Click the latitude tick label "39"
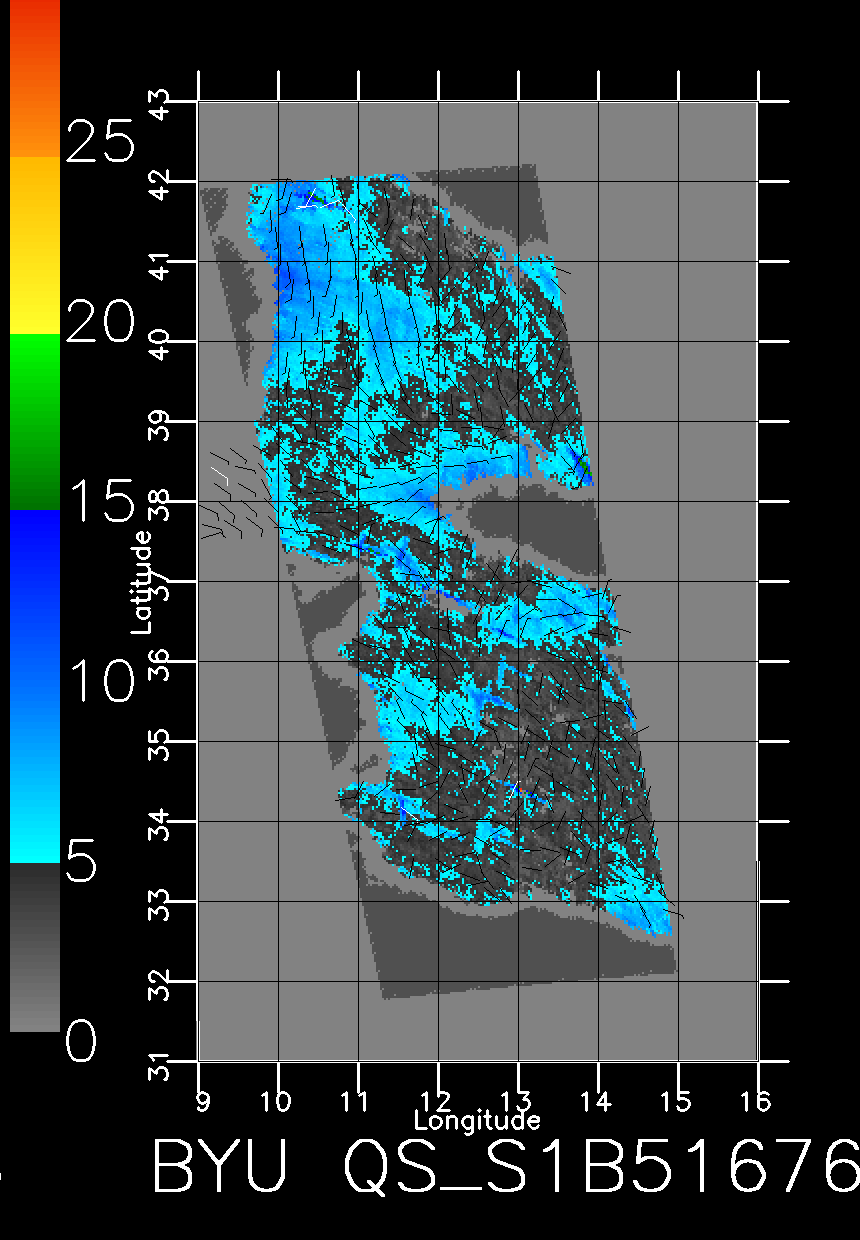This screenshot has height=1240, width=860. (x=160, y=424)
